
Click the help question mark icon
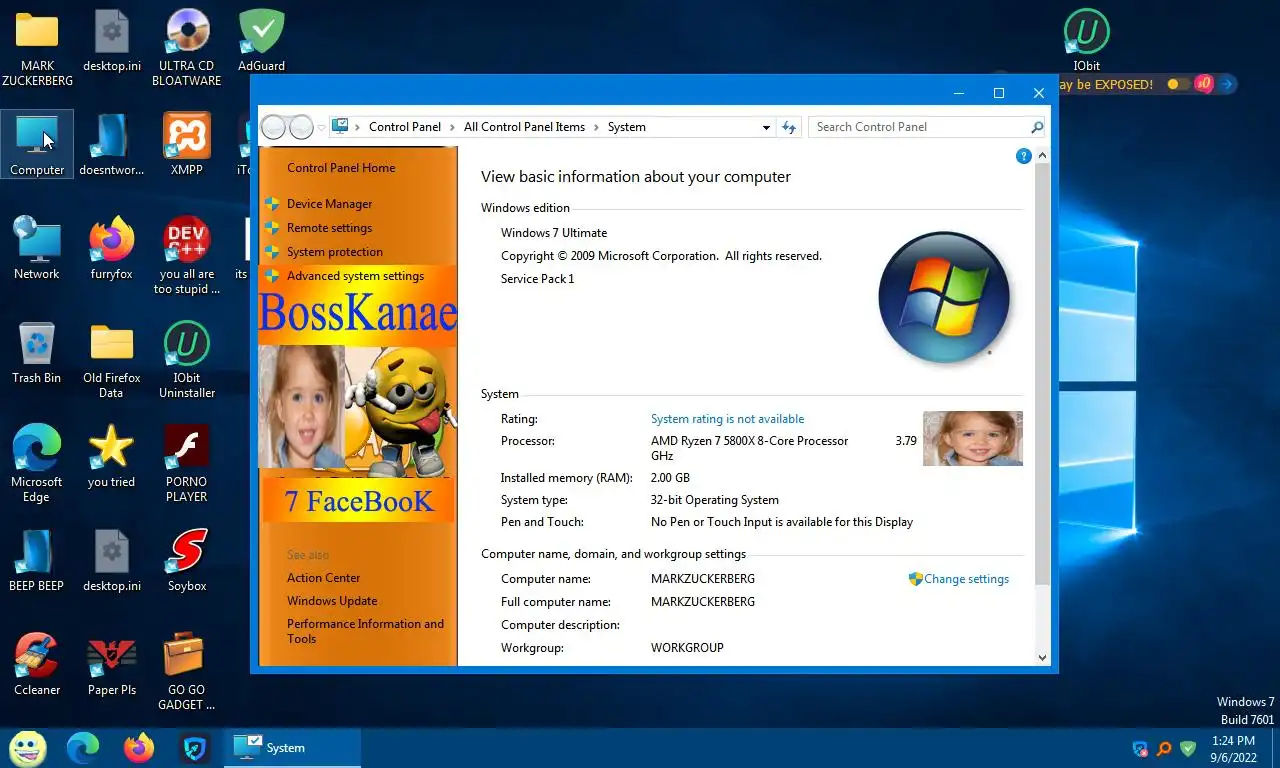[1023, 156]
